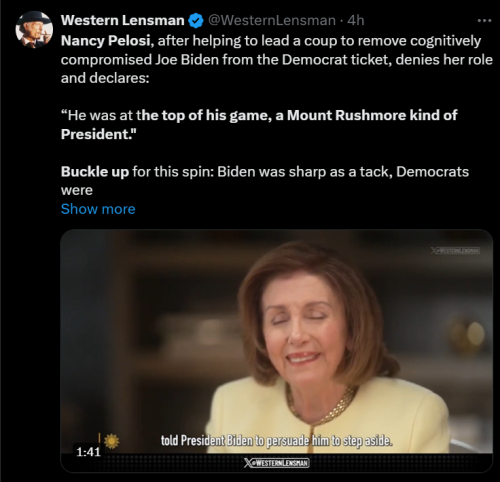
Task: Open the Western Lensman display name
Action: [x=122, y=20]
